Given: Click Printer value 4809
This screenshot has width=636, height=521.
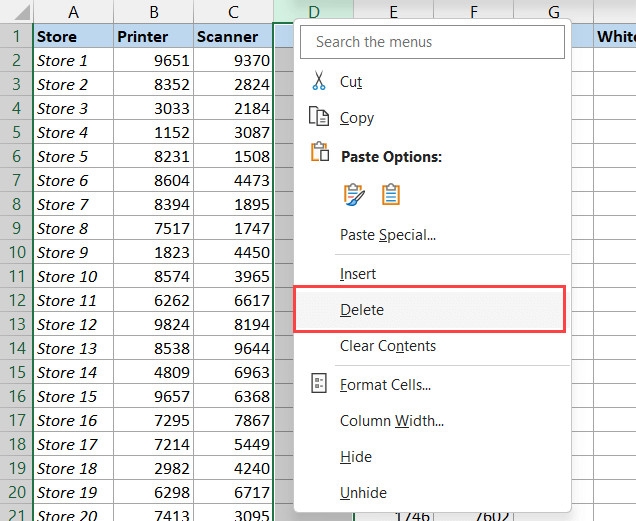Looking at the screenshot, I should click(154, 372).
